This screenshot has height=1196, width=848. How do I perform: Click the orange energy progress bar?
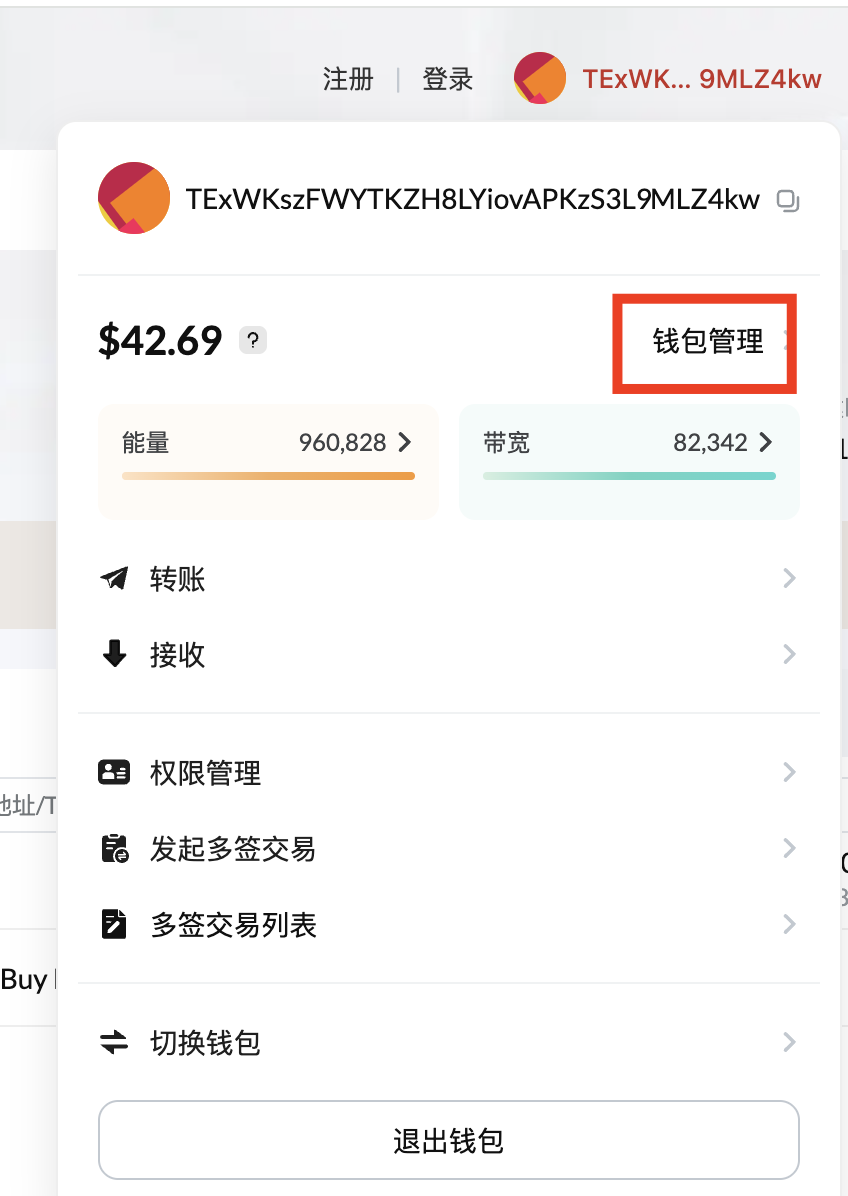[x=268, y=476]
